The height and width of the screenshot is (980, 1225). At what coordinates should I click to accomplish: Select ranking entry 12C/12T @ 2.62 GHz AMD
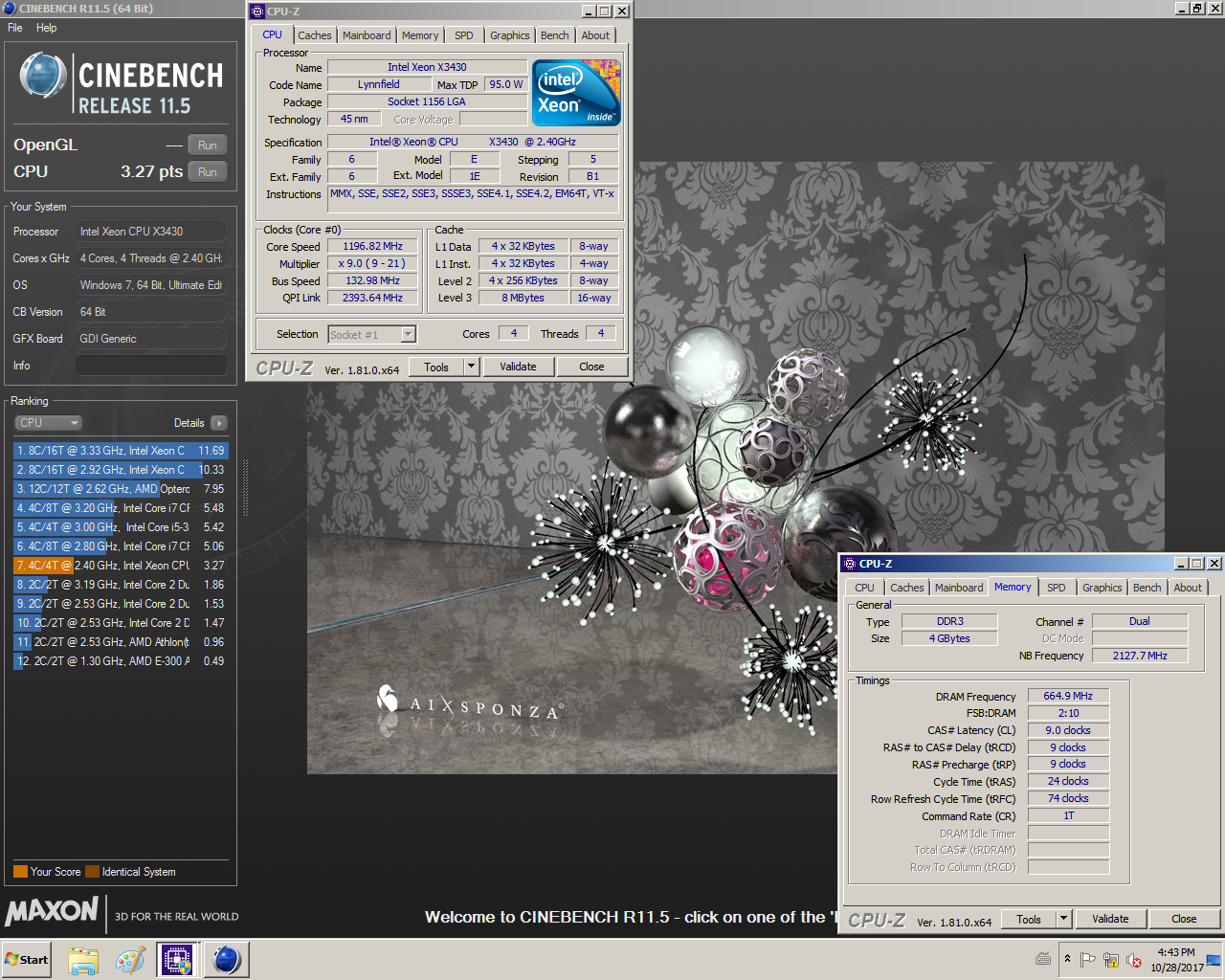coord(121,489)
